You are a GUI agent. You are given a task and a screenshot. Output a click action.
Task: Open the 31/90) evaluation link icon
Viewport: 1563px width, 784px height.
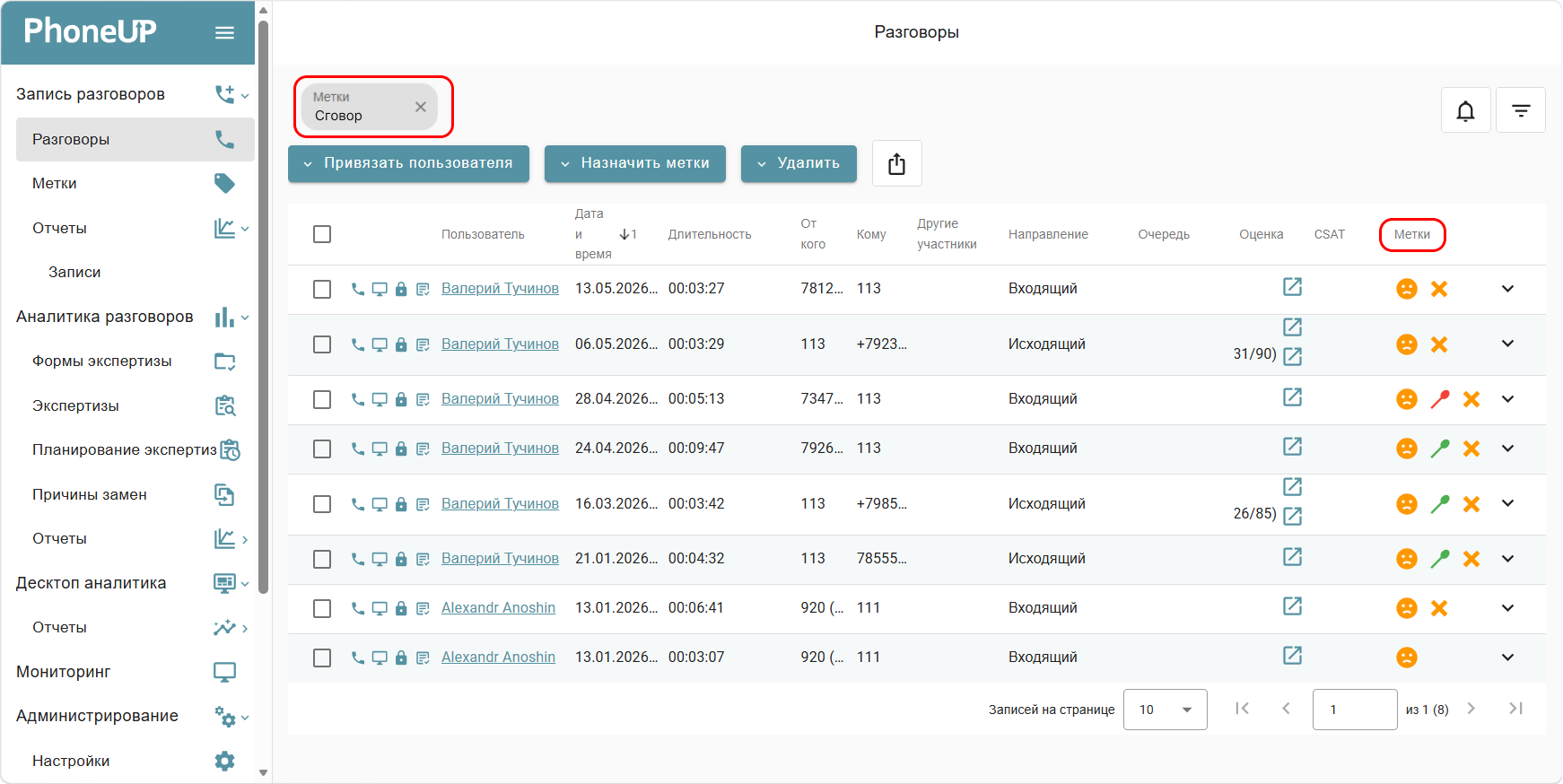point(1292,356)
